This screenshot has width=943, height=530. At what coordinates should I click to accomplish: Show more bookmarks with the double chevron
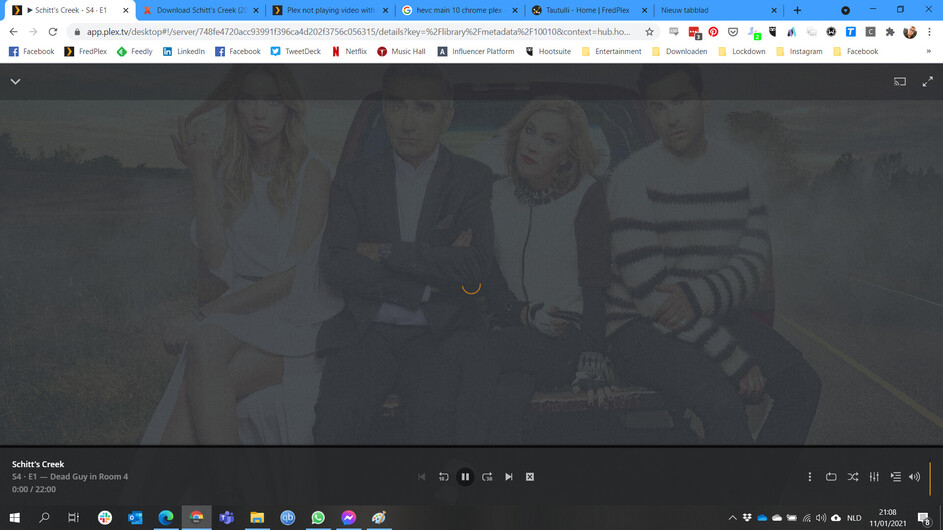click(x=929, y=52)
